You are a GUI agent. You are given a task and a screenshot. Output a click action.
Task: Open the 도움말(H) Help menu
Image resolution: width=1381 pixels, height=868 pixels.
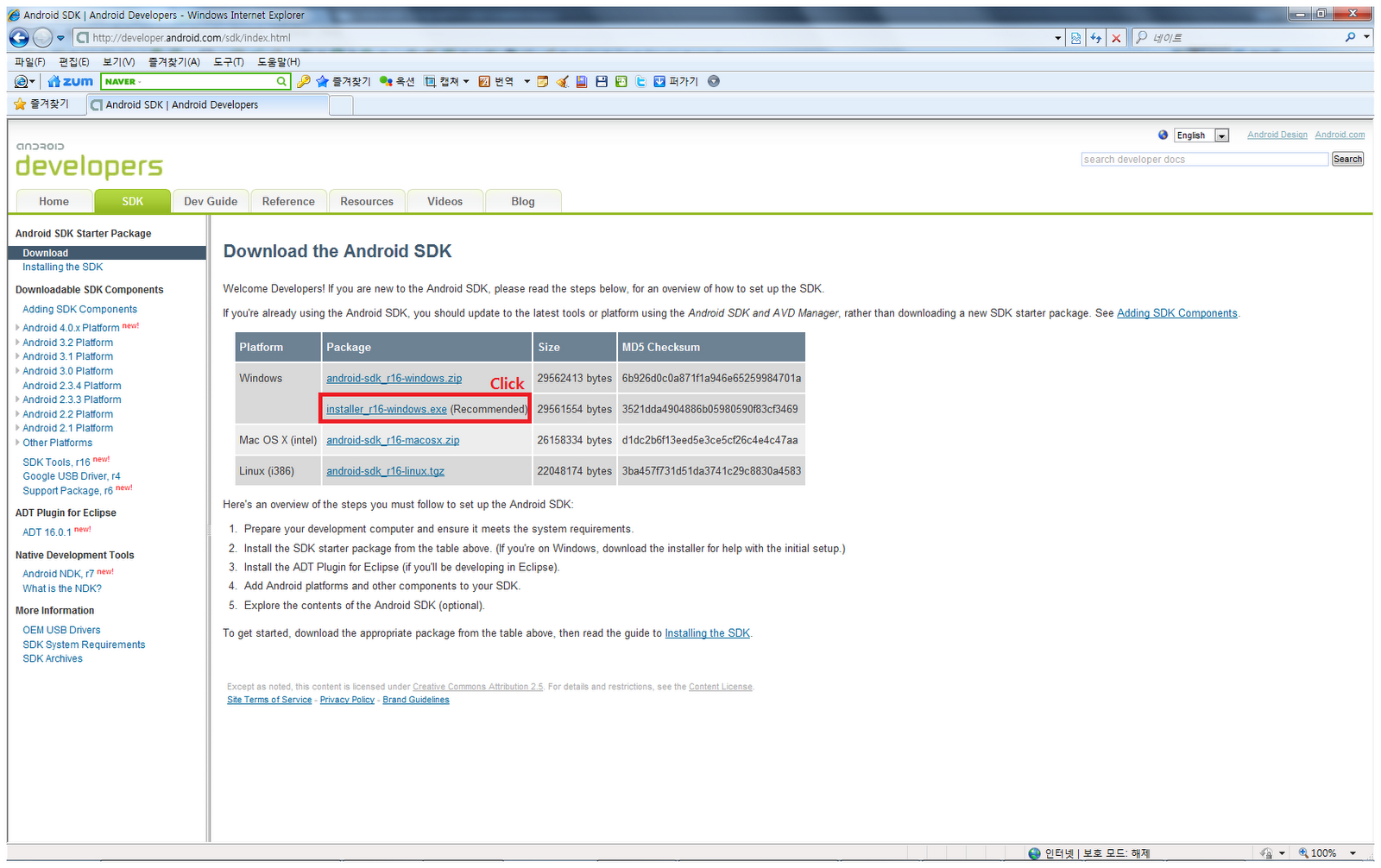click(x=279, y=62)
